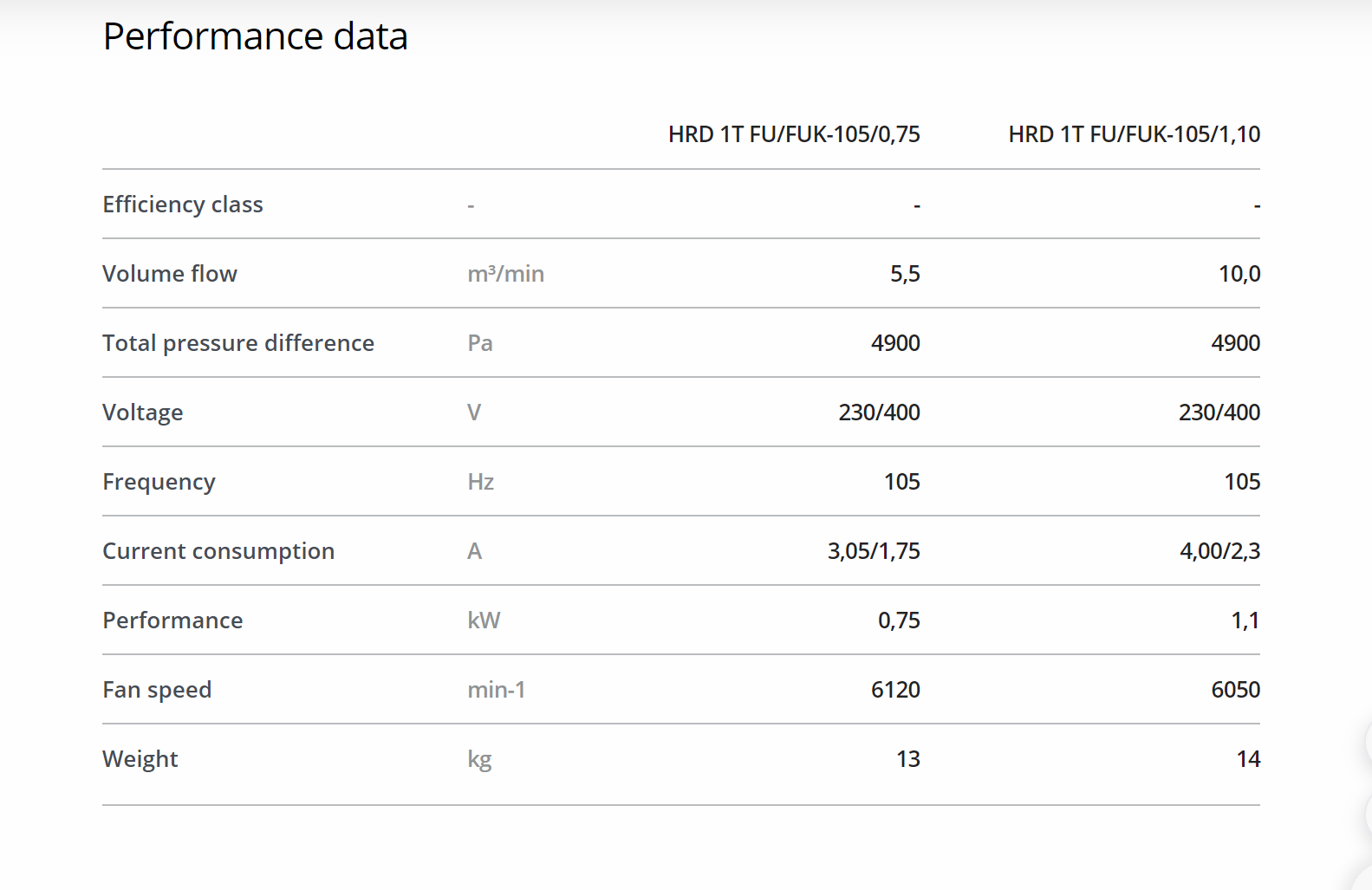Select the Hz unit text
The image size is (1372, 890).
(x=480, y=482)
